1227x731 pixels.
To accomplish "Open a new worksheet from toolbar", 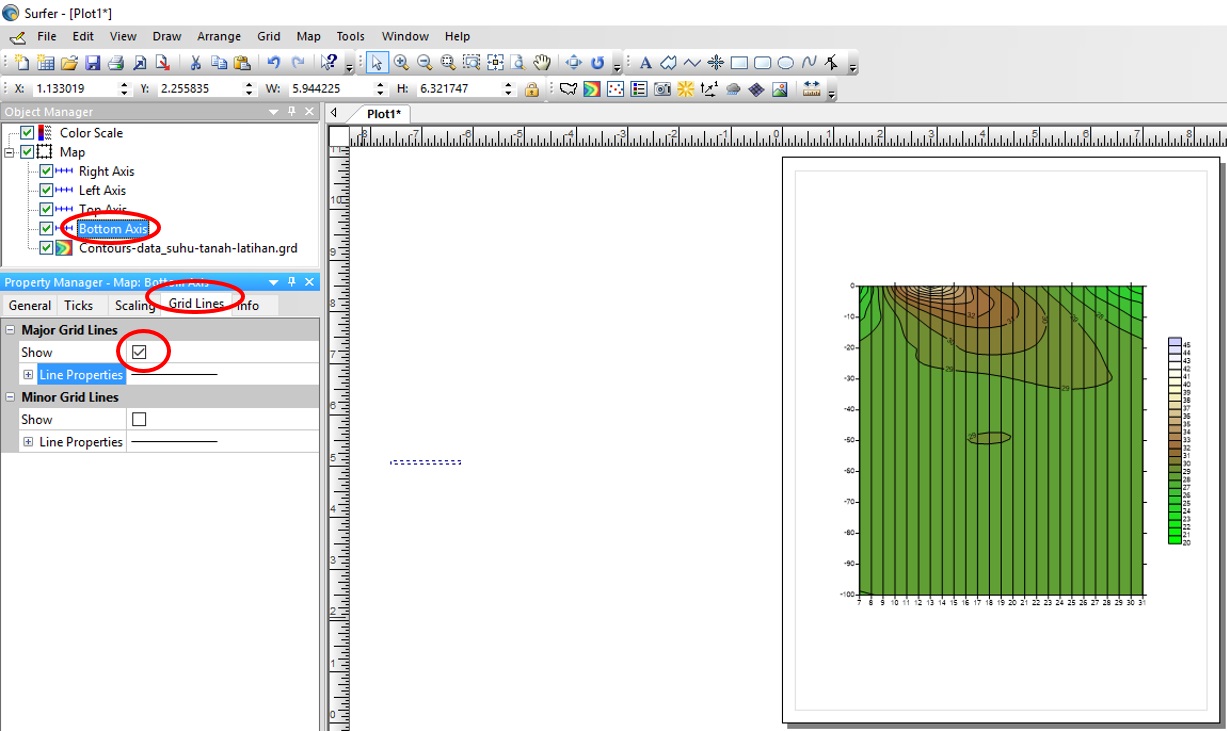I will pyautogui.click(x=45, y=63).
